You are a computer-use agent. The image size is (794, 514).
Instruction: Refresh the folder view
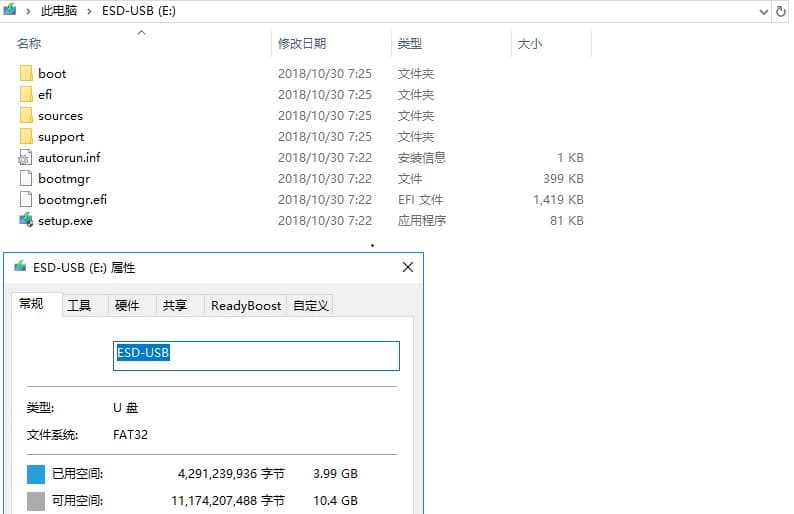781,11
